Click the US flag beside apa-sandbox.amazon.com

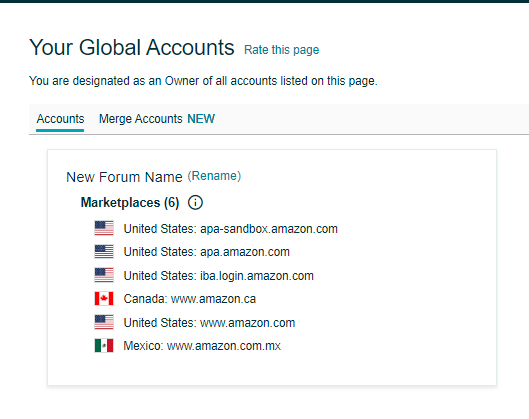(x=104, y=228)
